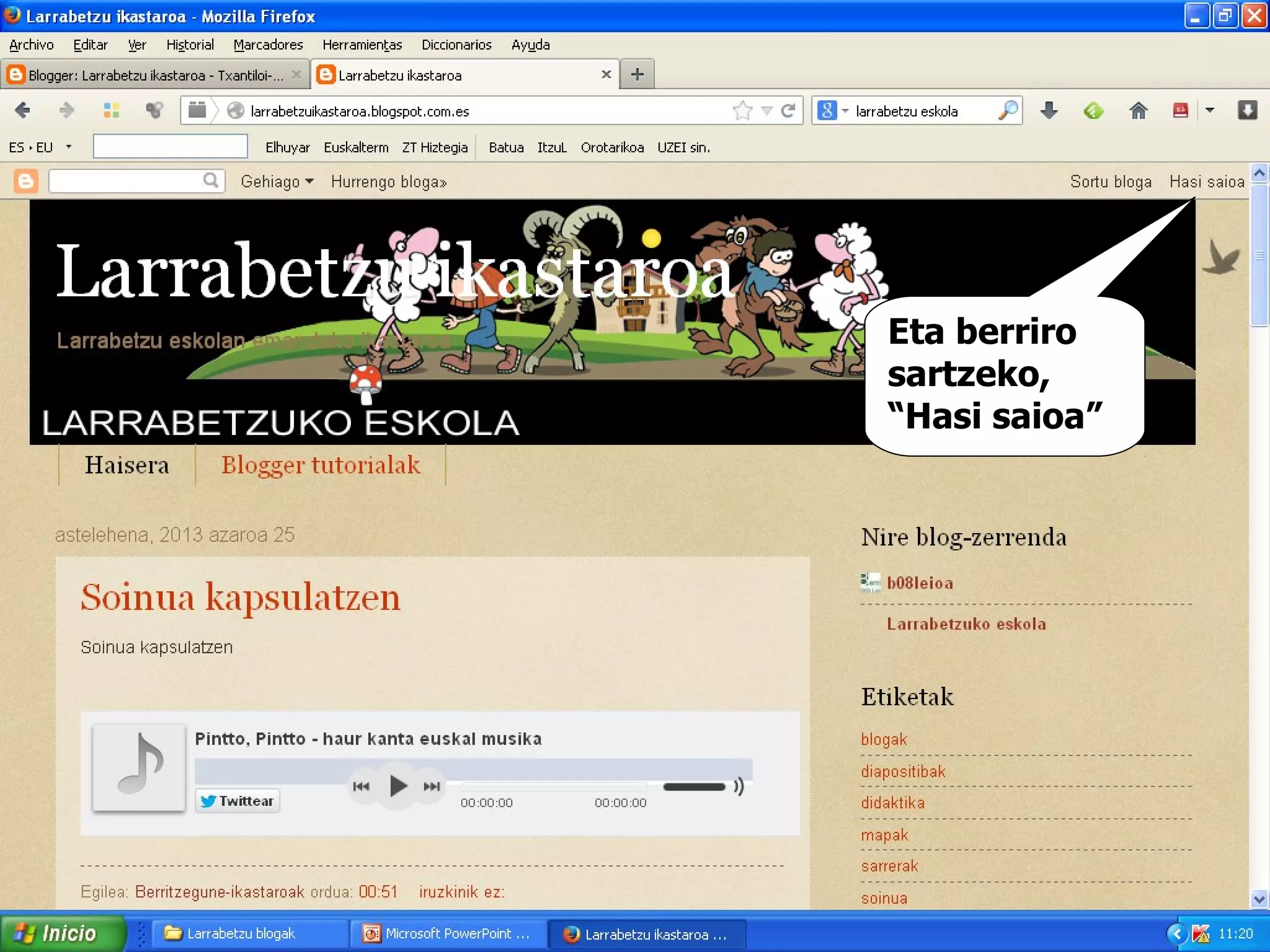The width and height of the screenshot is (1270, 952).
Task: Bookmark this page with the star
Action: [742, 111]
